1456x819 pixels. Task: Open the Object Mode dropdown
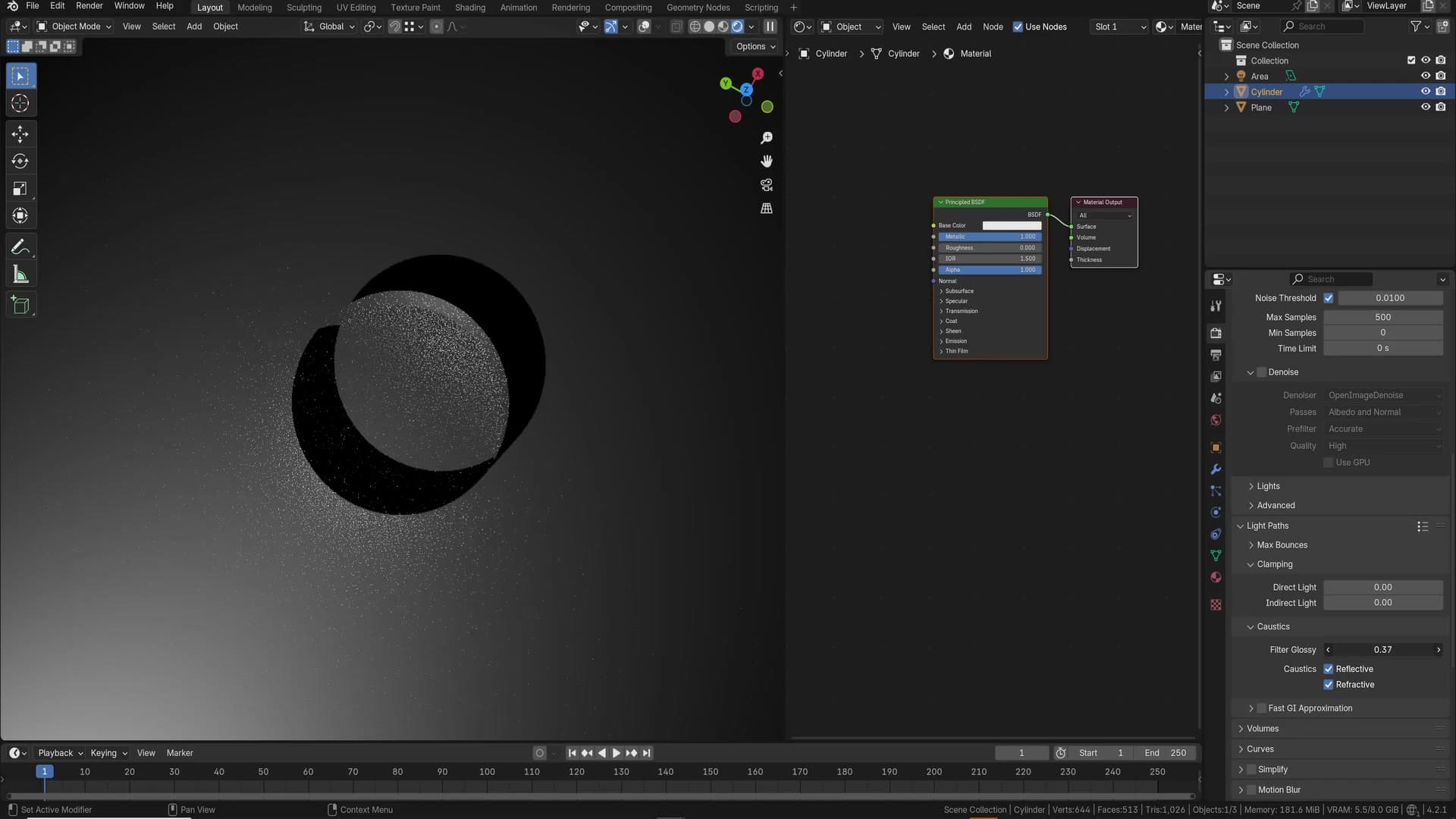pos(74,27)
